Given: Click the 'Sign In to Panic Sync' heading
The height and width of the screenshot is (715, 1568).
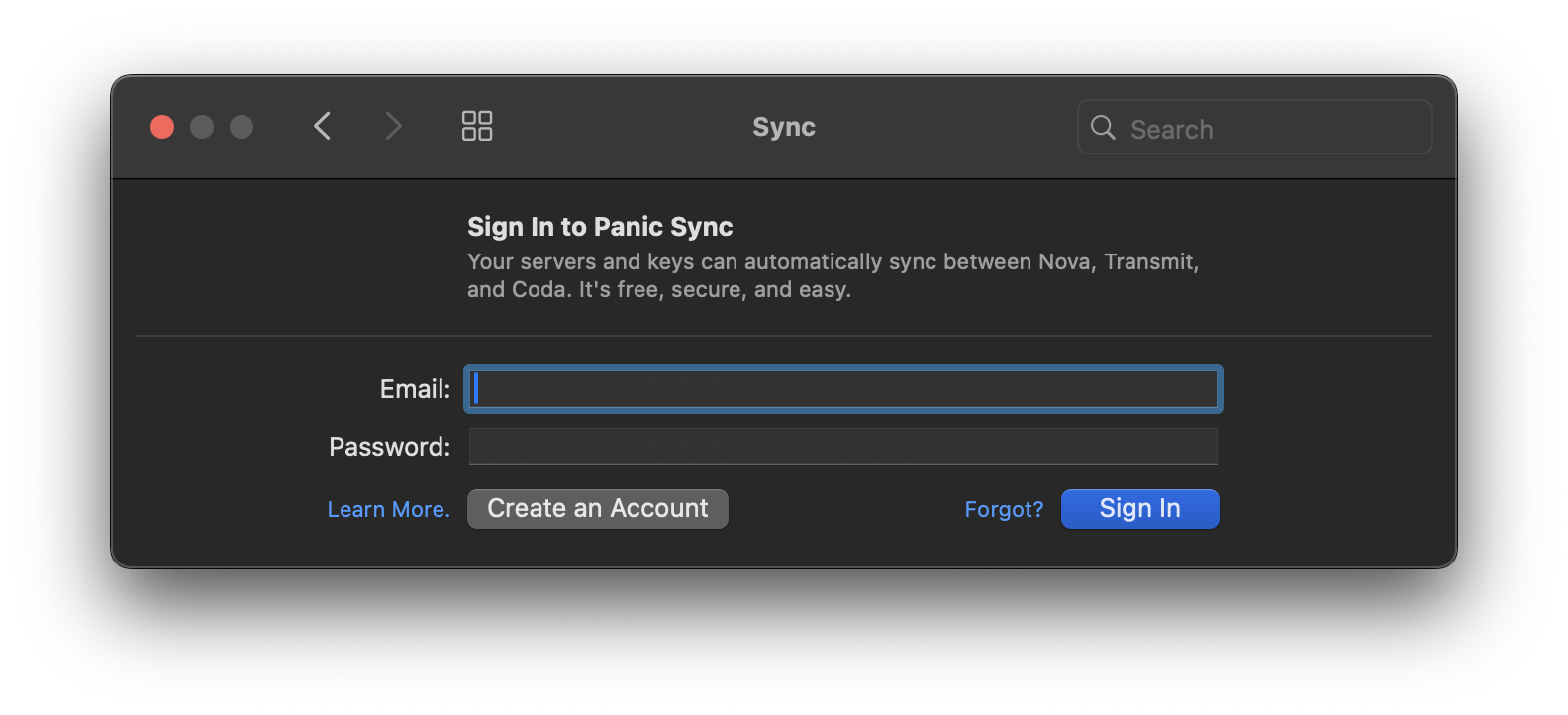Looking at the screenshot, I should point(600,227).
